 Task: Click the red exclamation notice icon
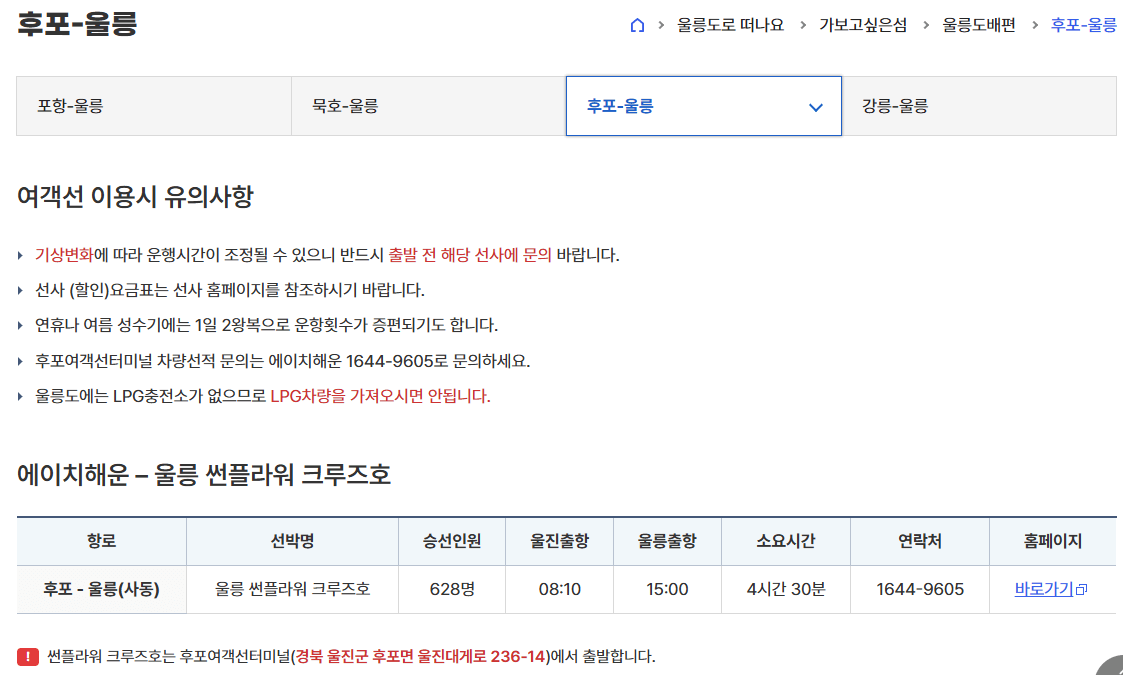28,656
